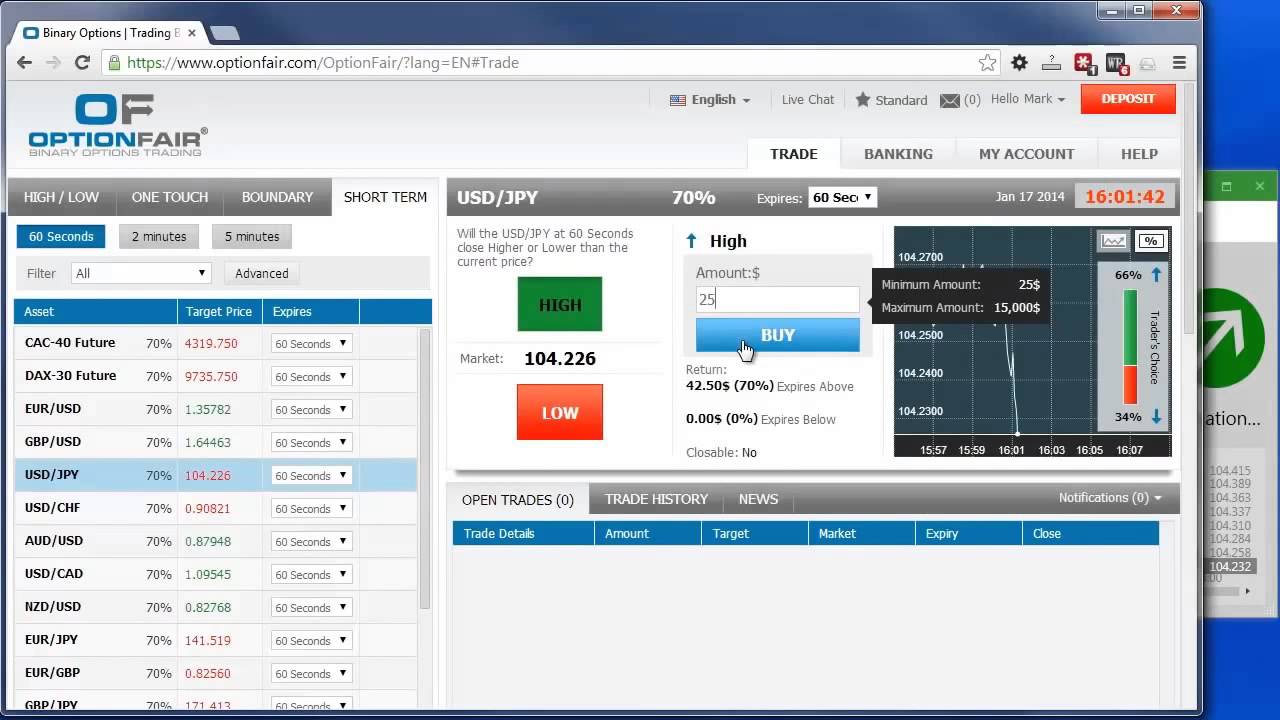Bookmark the page with the star icon
1280x720 pixels.
[988, 62]
